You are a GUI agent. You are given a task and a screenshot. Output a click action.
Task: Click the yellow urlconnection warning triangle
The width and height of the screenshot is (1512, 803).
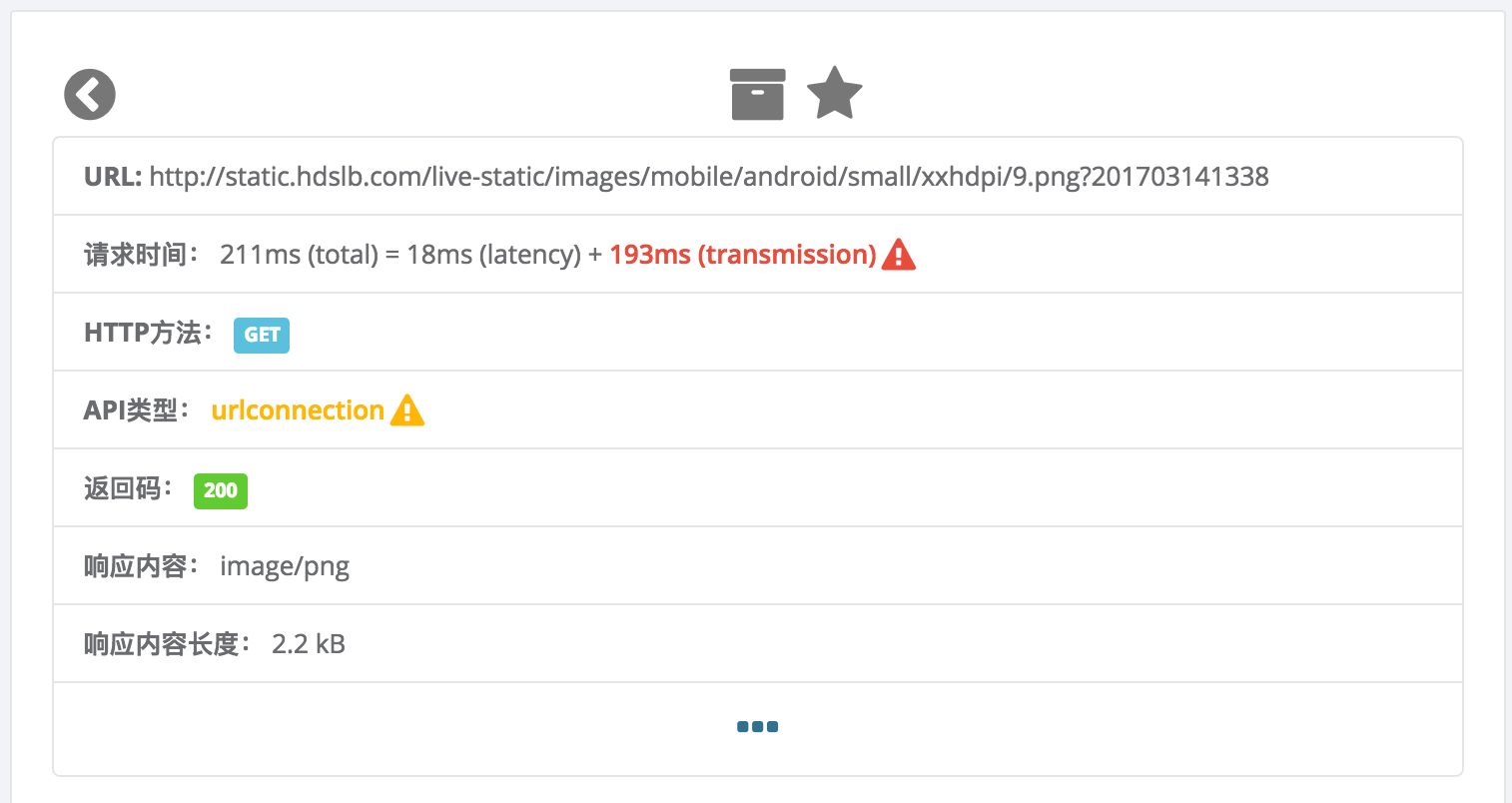(x=407, y=410)
